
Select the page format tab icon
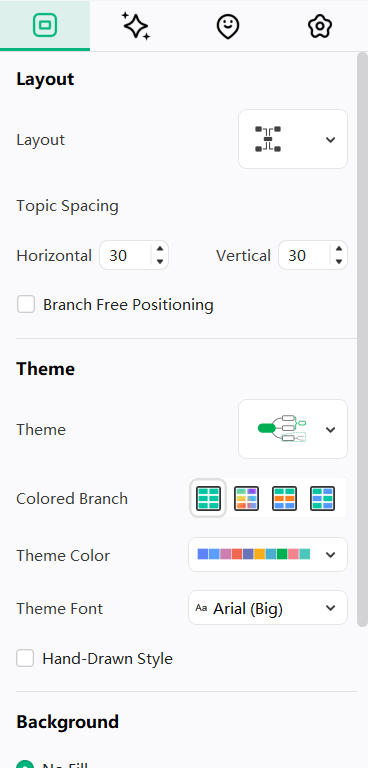pyautogui.click(x=45, y=25)
